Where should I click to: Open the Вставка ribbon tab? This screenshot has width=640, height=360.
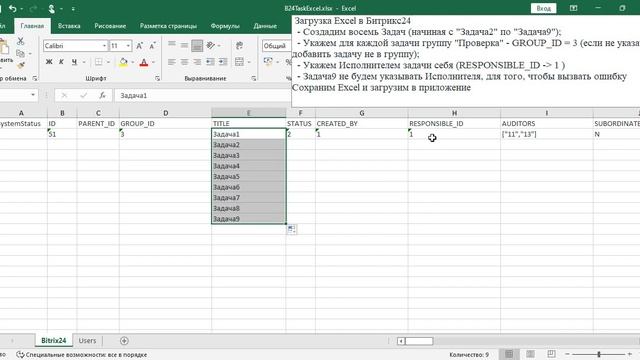pyautogui.click(x=69, y=26)
